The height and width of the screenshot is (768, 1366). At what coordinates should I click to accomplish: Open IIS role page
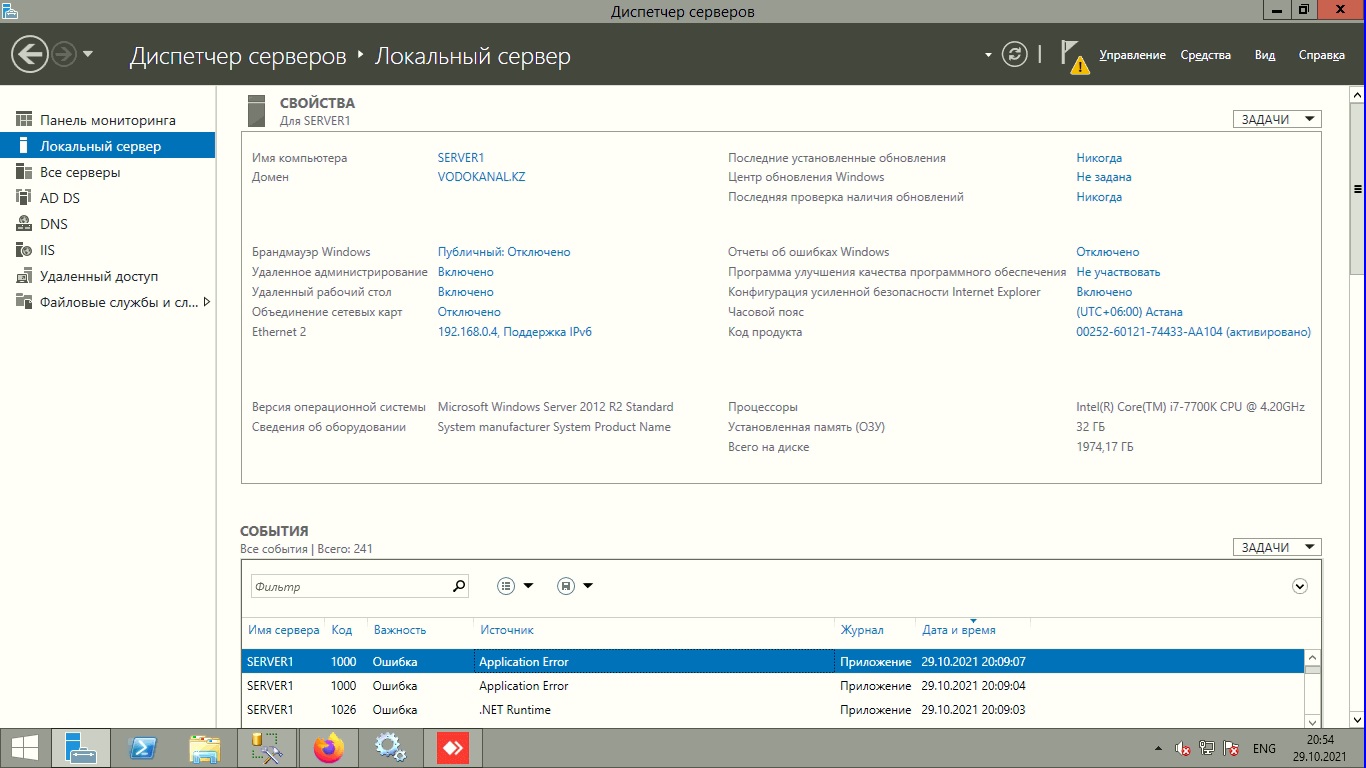coord(107,250)
